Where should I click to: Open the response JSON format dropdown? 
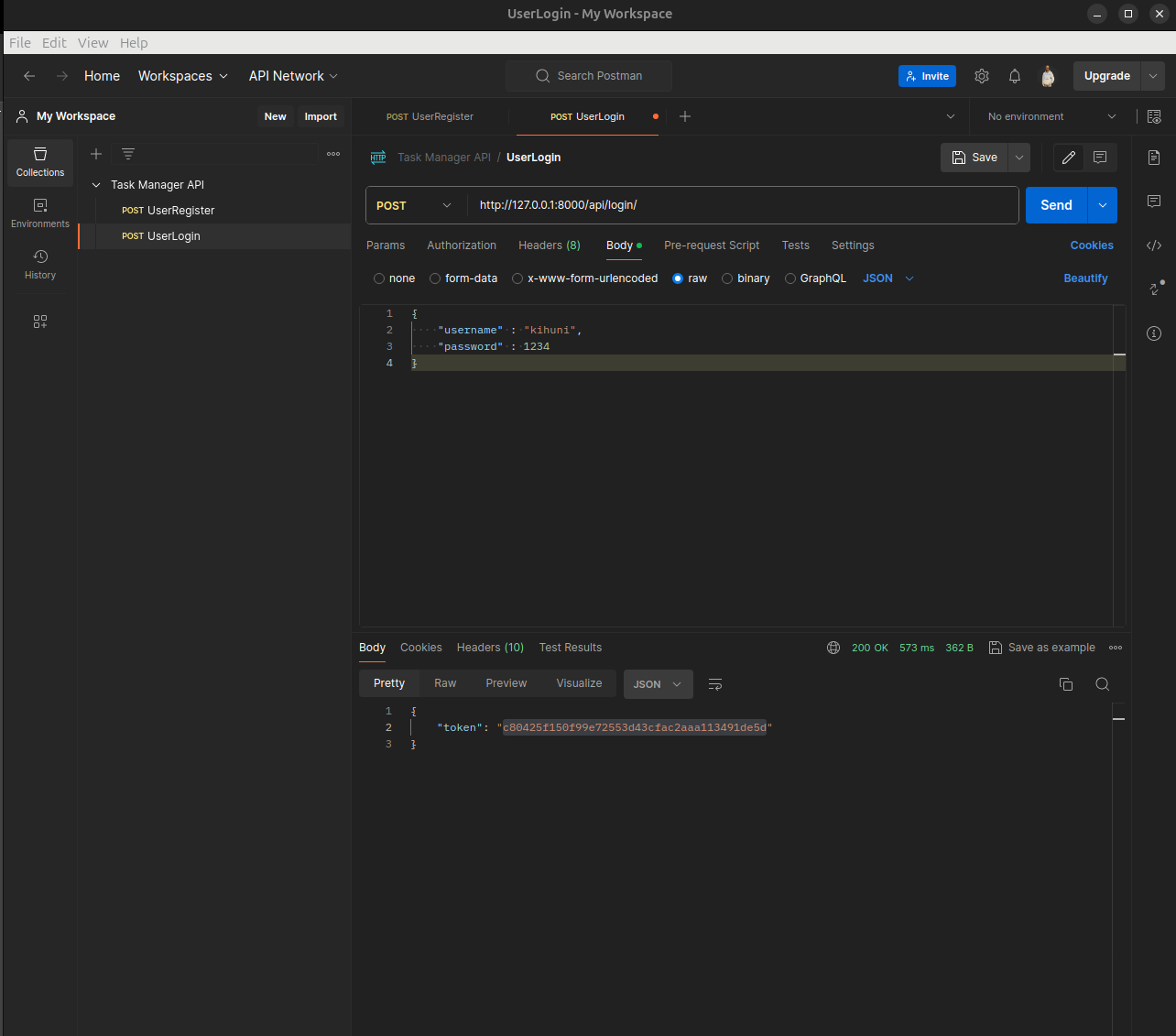[x=658, y=684]
